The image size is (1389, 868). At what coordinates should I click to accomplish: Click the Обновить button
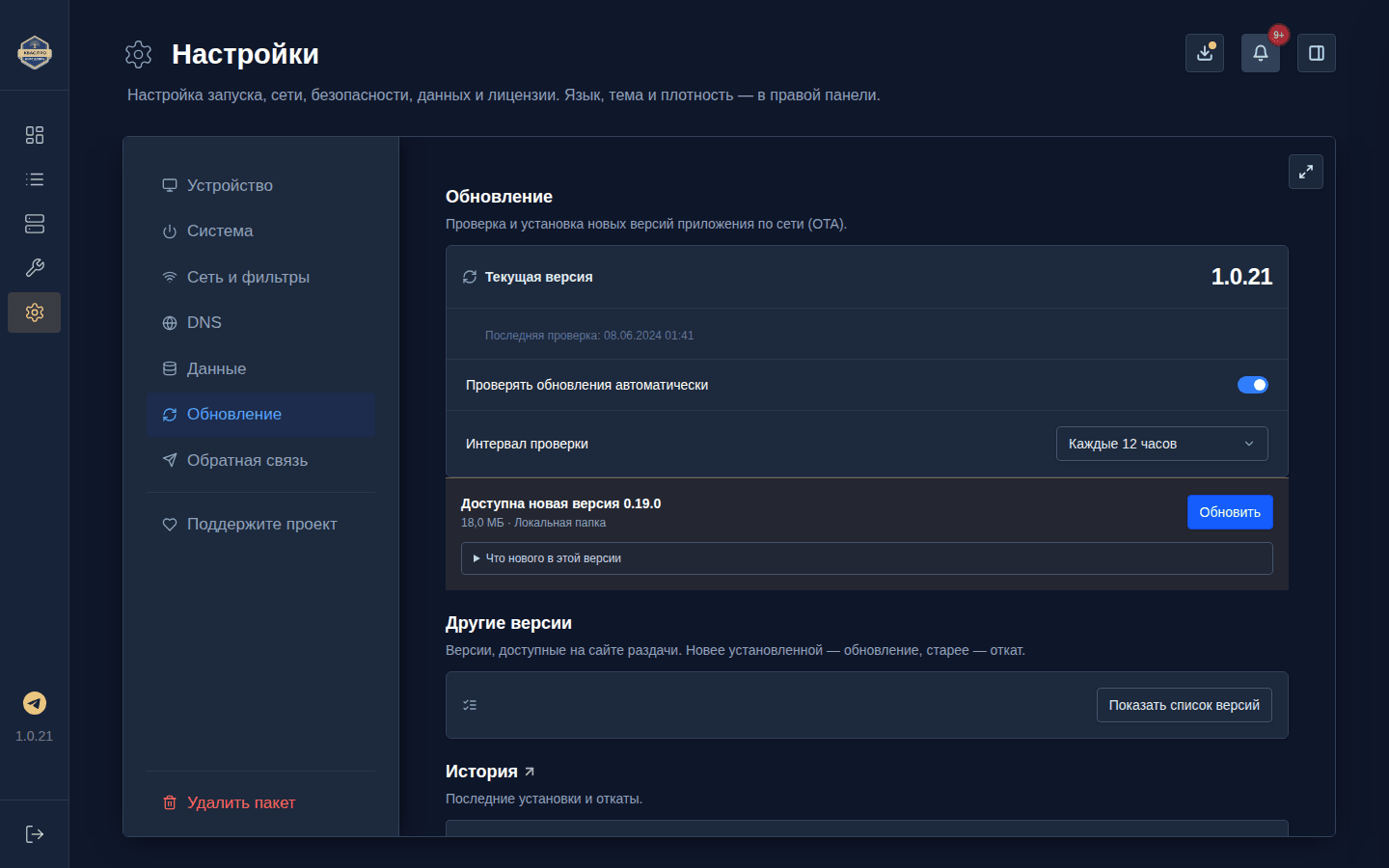1230,512
